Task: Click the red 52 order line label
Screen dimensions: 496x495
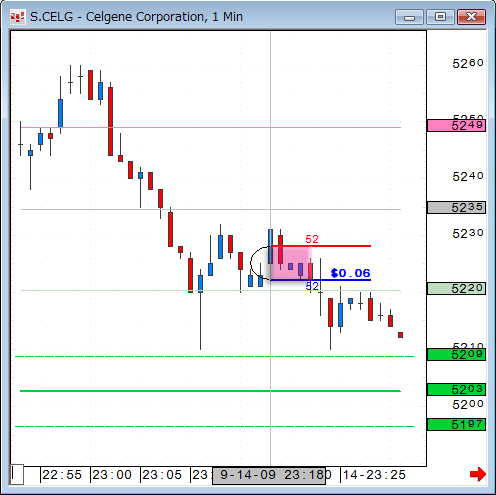Action: 312,239
